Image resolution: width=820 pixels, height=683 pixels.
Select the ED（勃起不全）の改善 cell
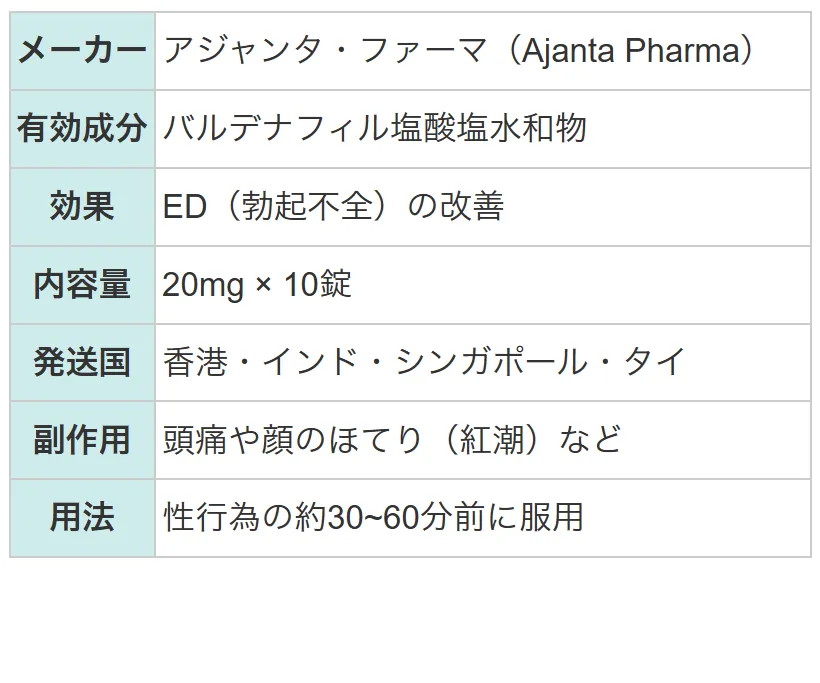click(483, 207)
